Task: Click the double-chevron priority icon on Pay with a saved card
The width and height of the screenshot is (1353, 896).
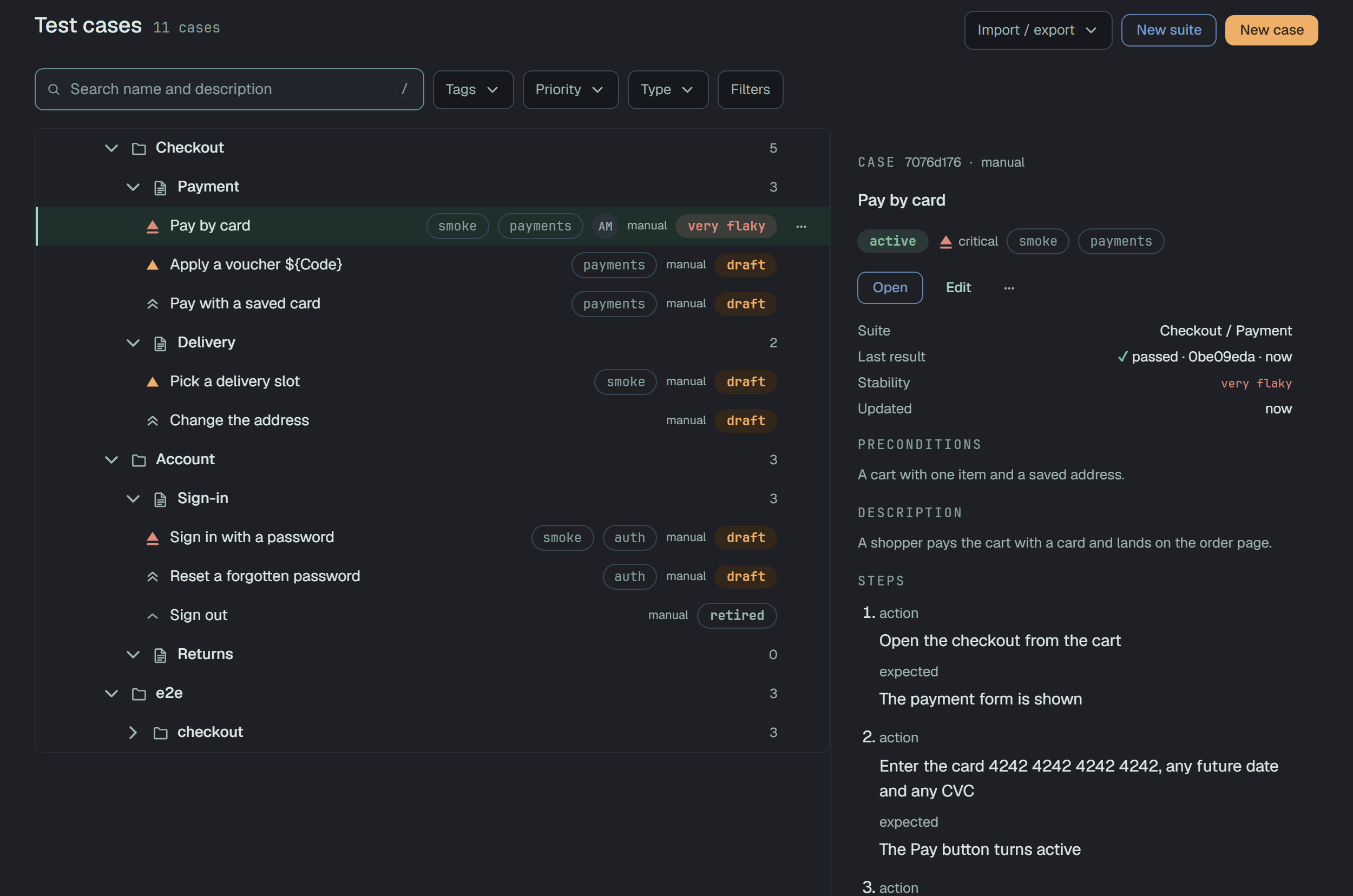Action: click(x=153, y=304)
